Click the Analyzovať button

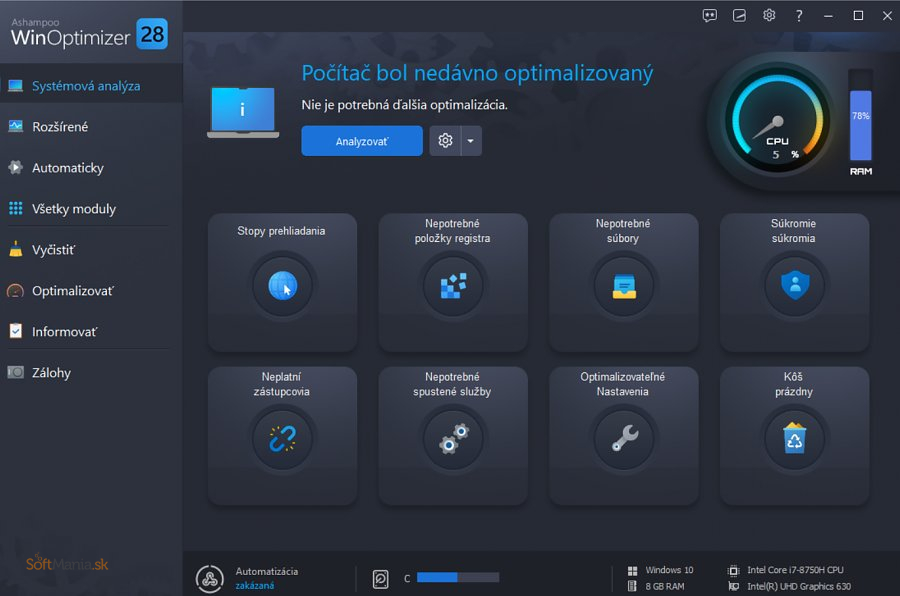click(x=362, y=141)
